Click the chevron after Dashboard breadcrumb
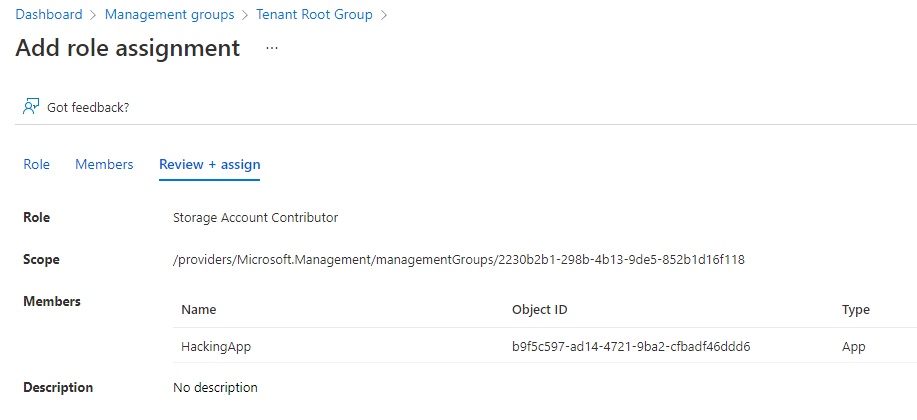The height and width of the screenshot is (420, 917). point(94,15)
